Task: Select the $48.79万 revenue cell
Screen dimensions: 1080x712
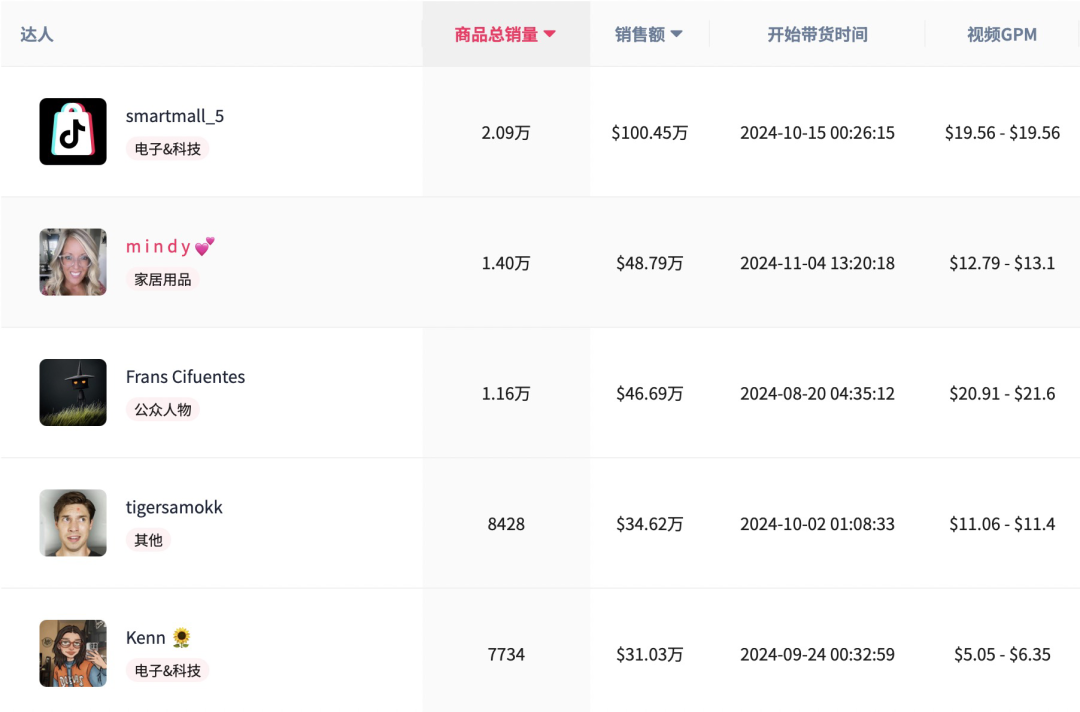Action: [650, 263]
